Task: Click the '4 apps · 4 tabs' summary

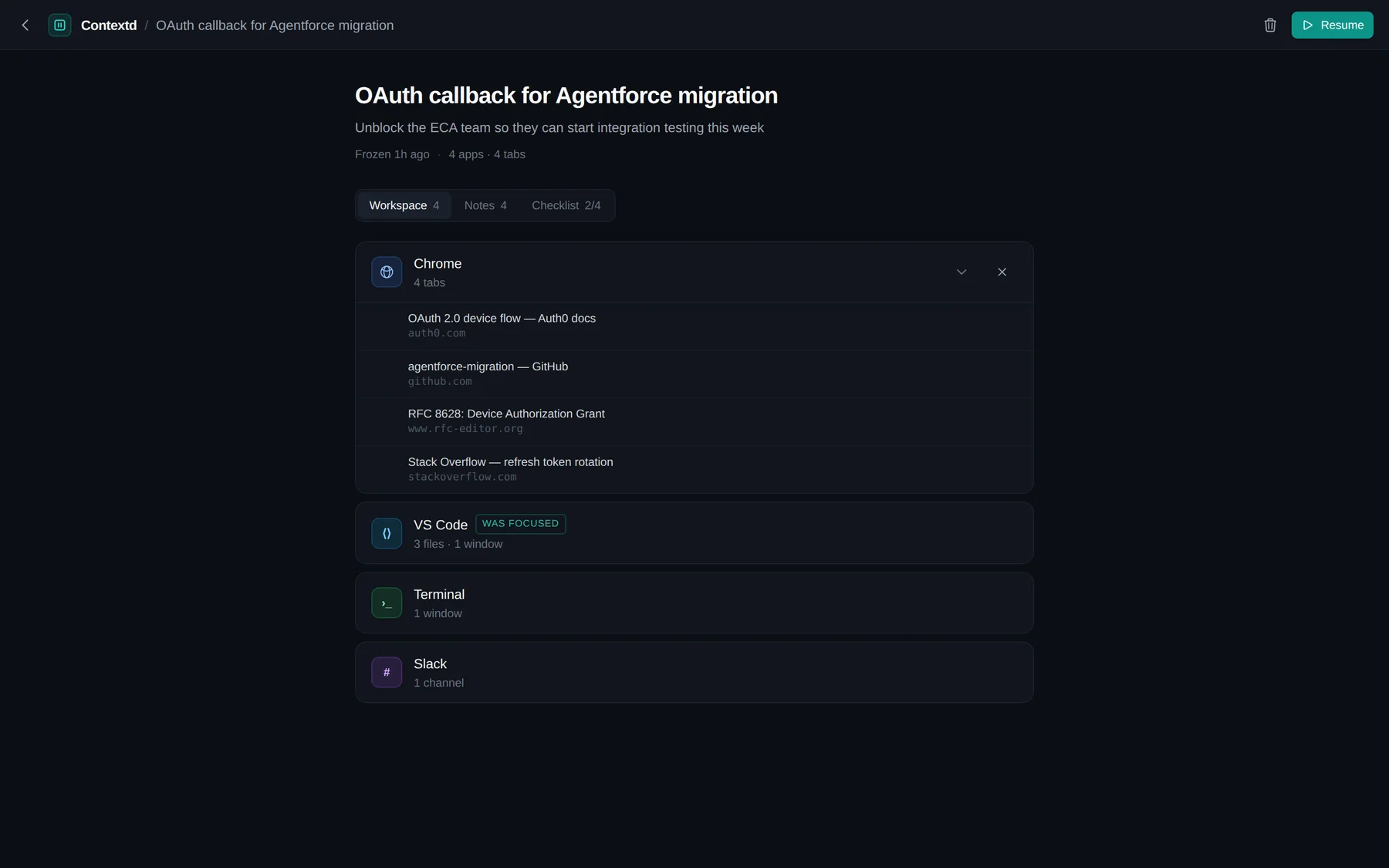Action: (x=487, y=154)
